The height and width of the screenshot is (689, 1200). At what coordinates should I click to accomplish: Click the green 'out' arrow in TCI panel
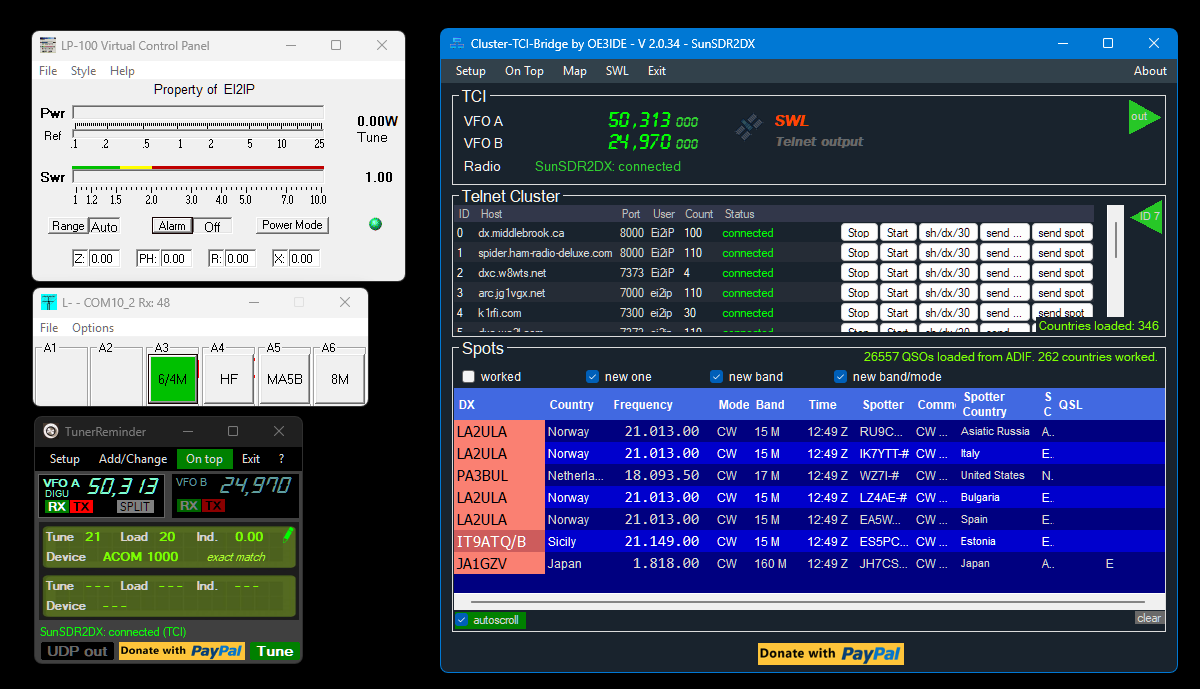pos(1143,117)
